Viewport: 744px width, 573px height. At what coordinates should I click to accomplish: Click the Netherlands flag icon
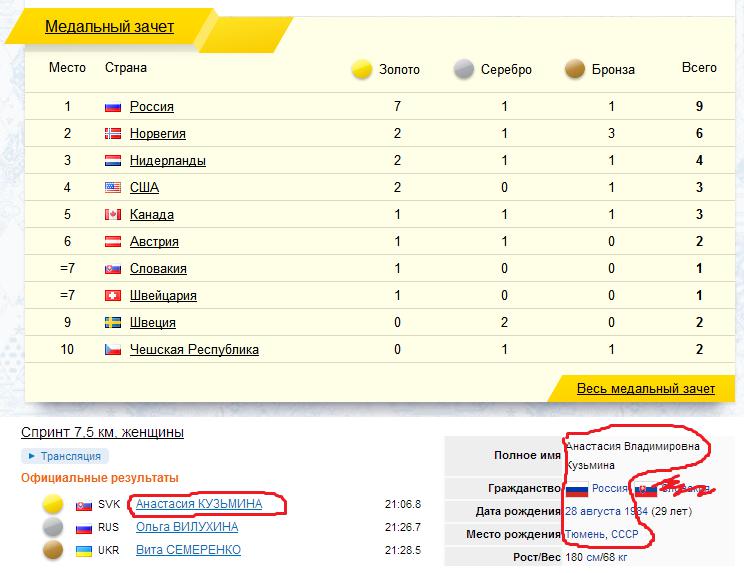[x=113, y=161]
